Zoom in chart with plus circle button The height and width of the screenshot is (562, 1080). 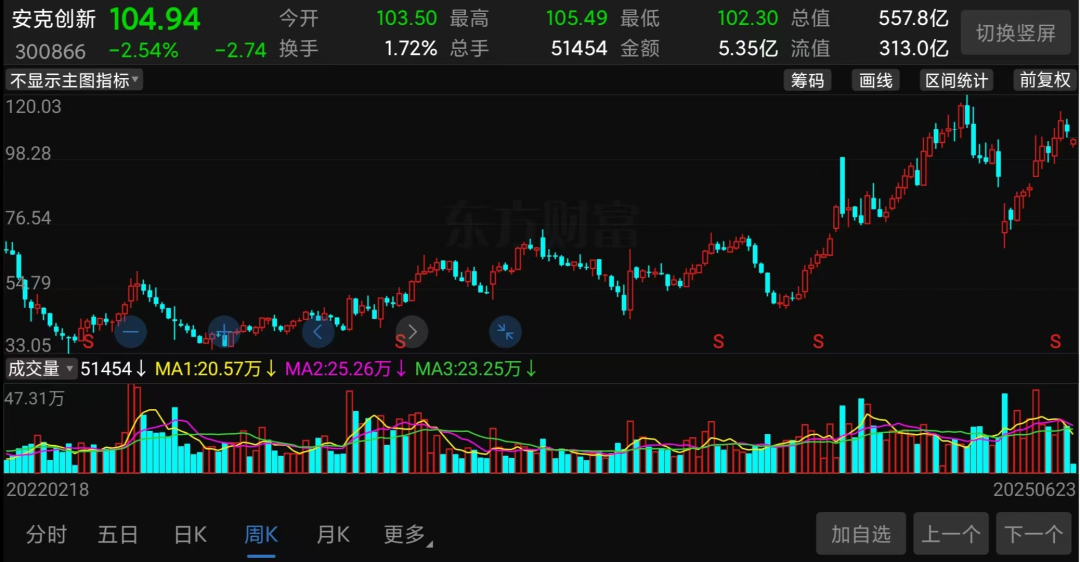pyautogui.click(x=223, y=331)
